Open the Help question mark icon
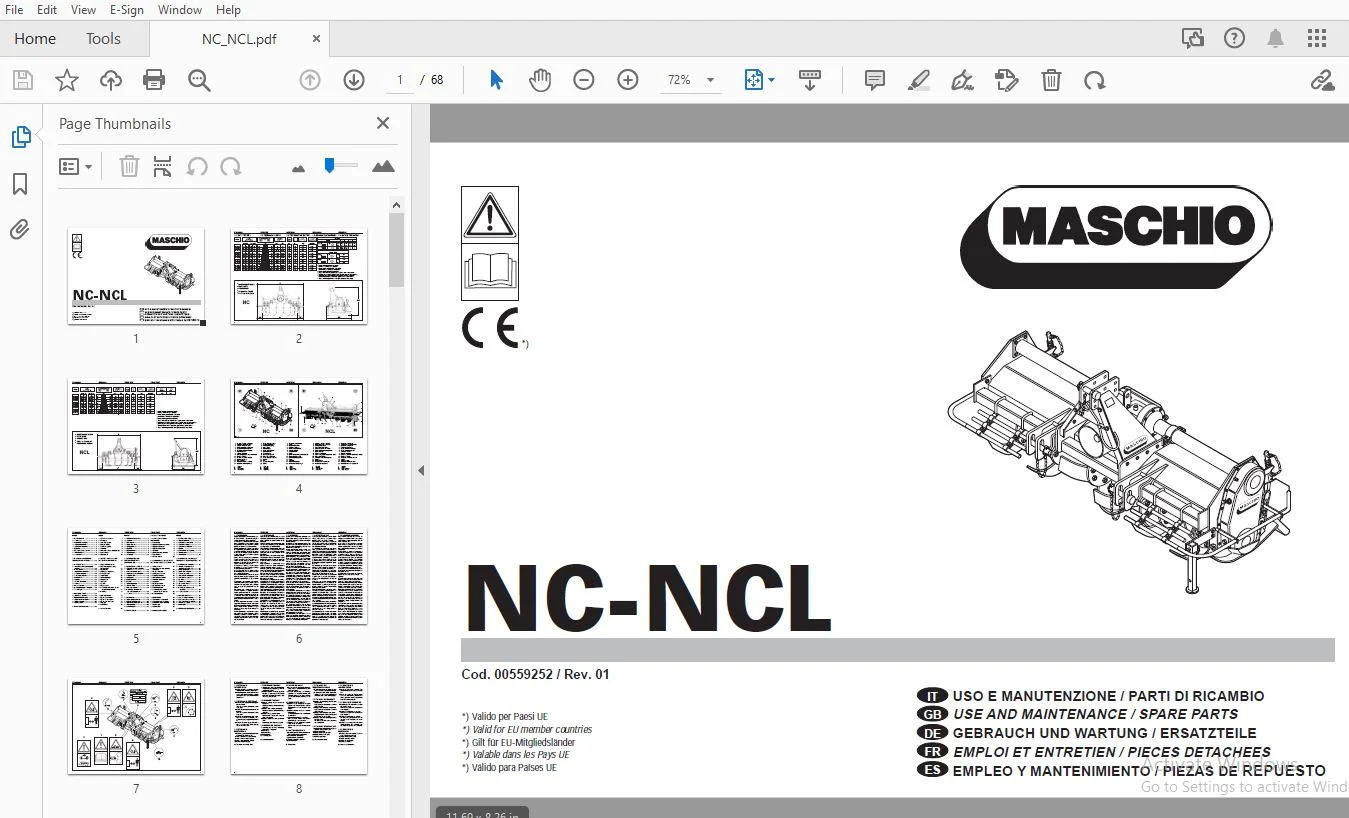This screenshot has height=818, width=1349. [x=1234, y=38]
